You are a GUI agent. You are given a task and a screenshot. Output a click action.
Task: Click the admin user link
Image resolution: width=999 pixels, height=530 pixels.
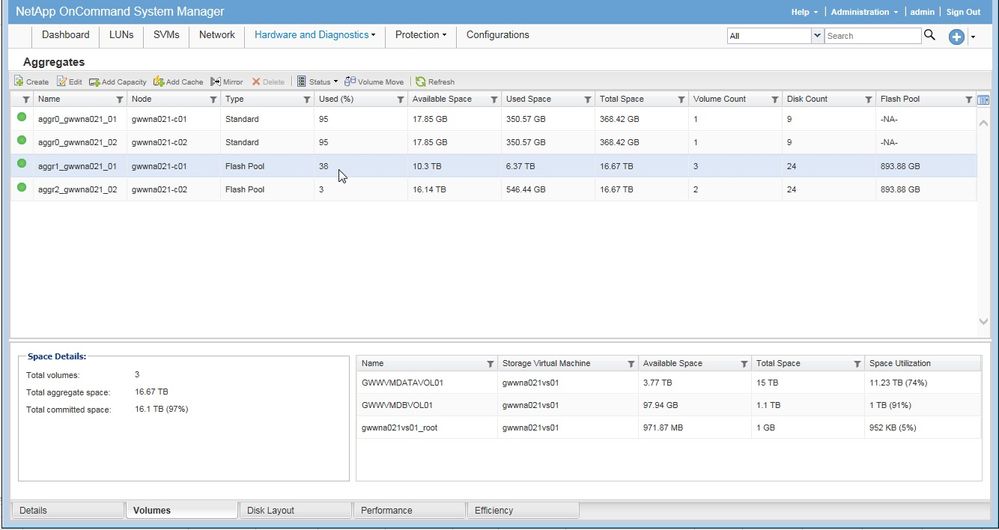click(922, 12)
